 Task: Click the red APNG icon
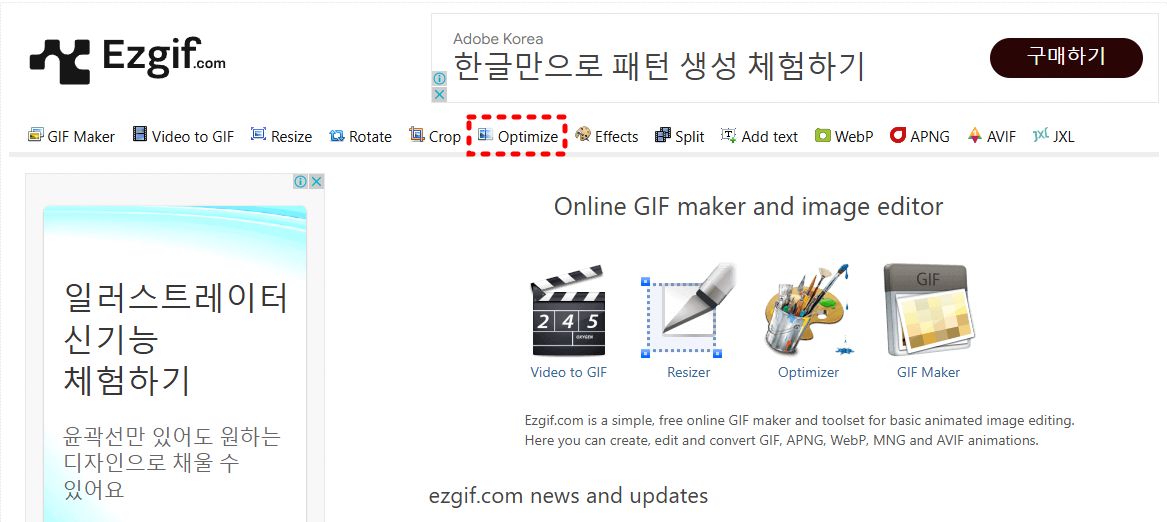pos(898,136)
